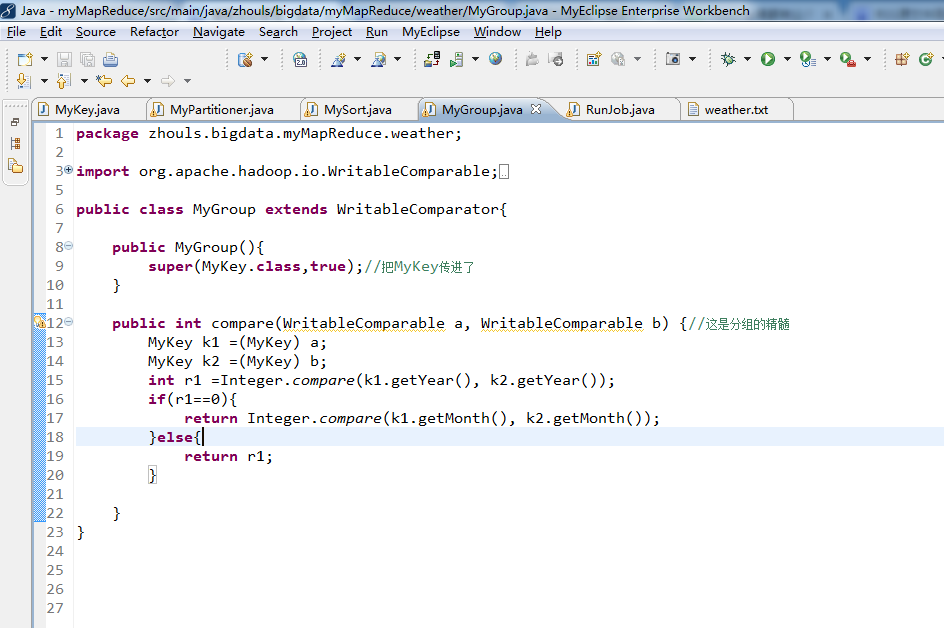Click the New wizard toolbar icon
944x628 pixels.
tap(25, 59)
